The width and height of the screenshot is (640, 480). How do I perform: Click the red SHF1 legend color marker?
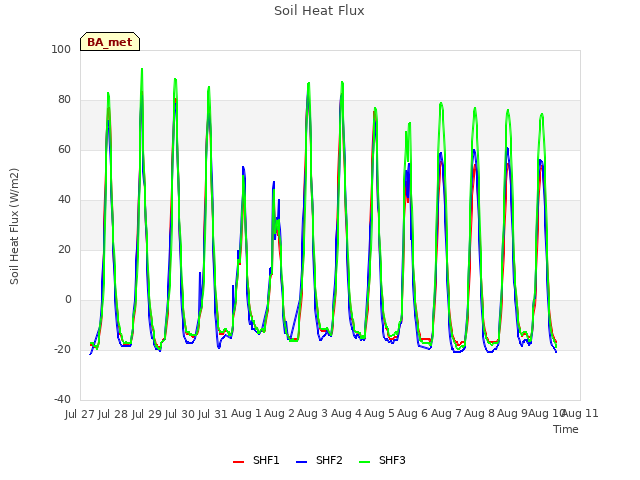[x=238, y=462]
